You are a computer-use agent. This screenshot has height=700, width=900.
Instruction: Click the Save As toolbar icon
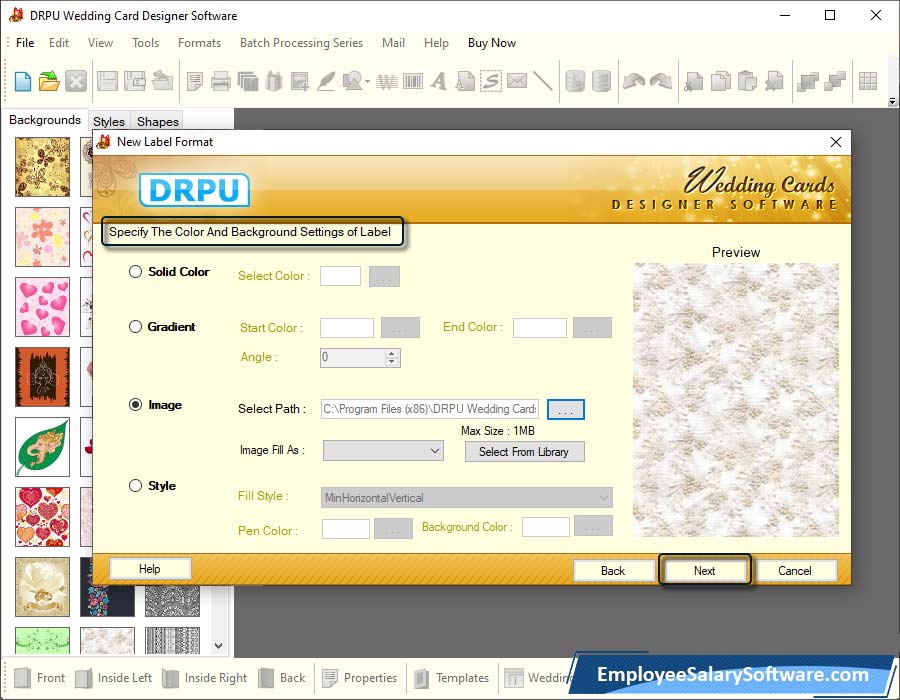pos(135,81)
